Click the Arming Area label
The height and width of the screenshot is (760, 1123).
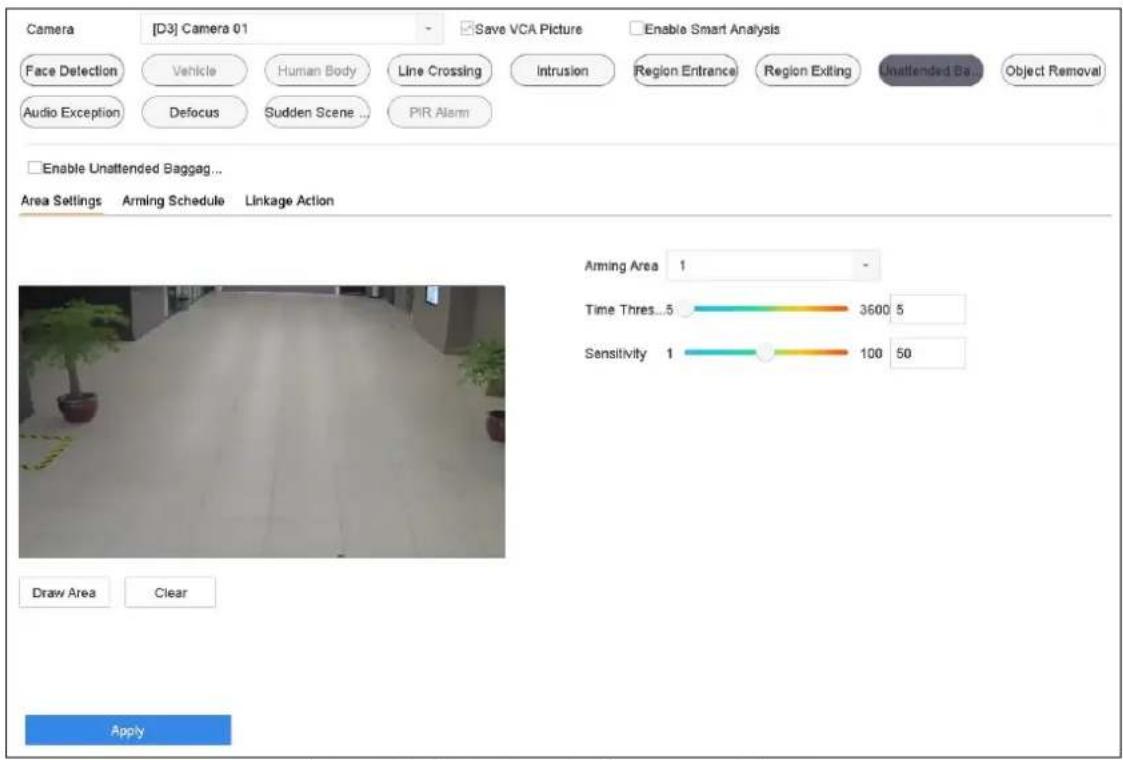click(621, 266)
